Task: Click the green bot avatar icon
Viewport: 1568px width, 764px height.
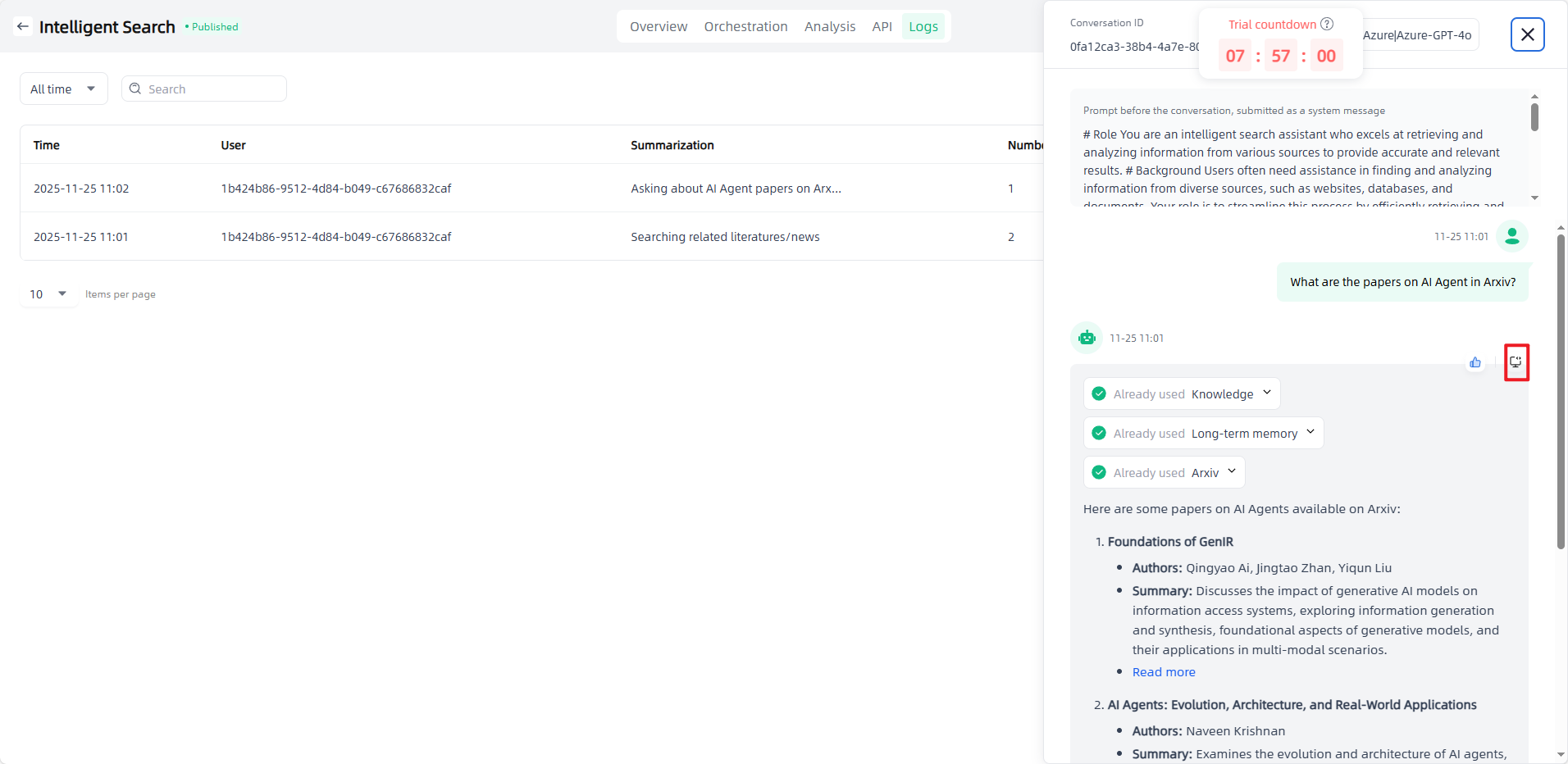Action: click(1087, 338)
